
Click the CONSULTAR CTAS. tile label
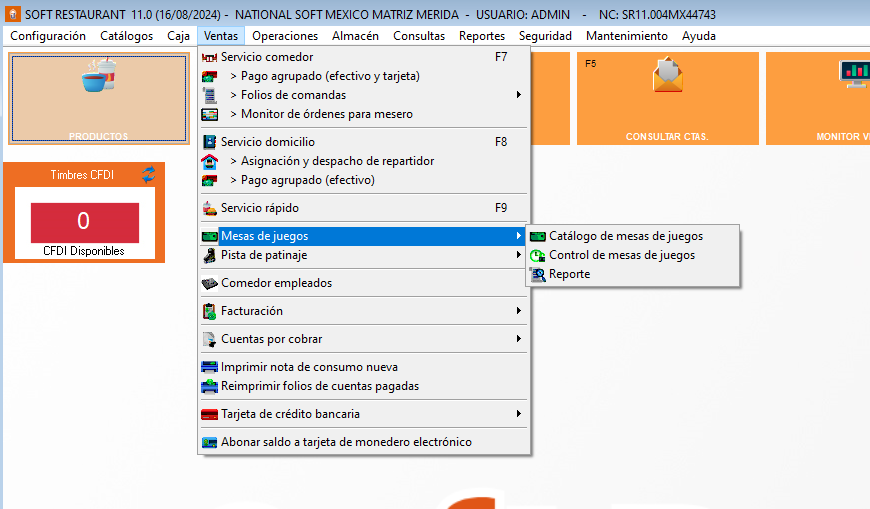667,137
